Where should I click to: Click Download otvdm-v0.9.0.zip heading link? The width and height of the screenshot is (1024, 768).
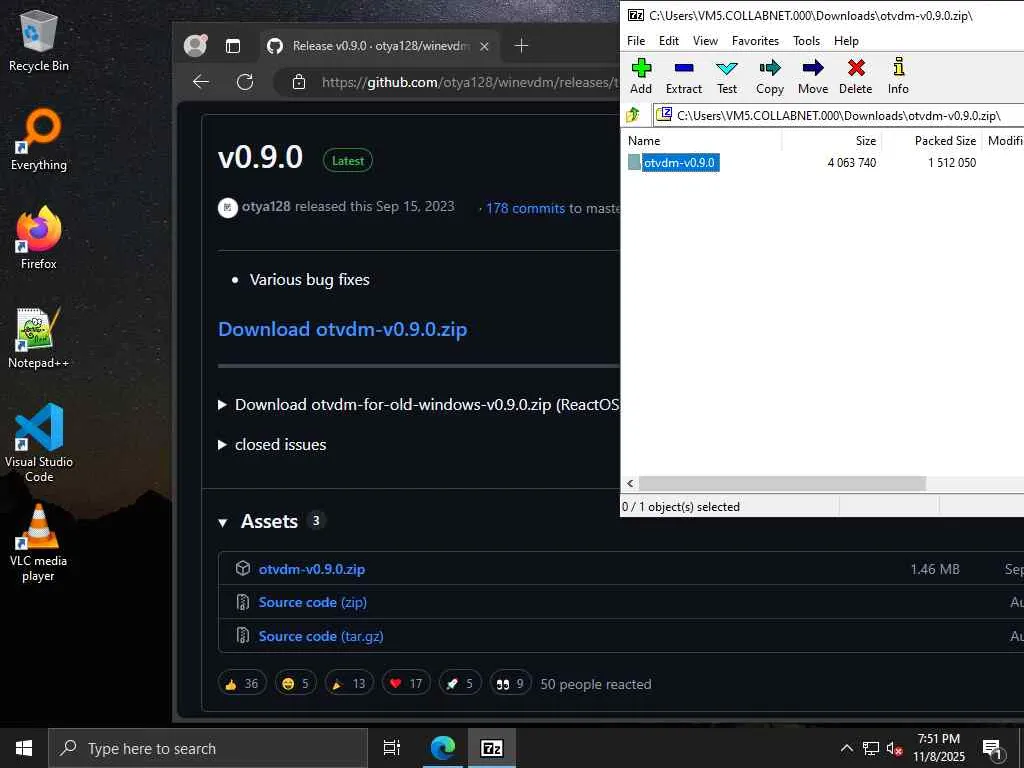pos(342,329)
